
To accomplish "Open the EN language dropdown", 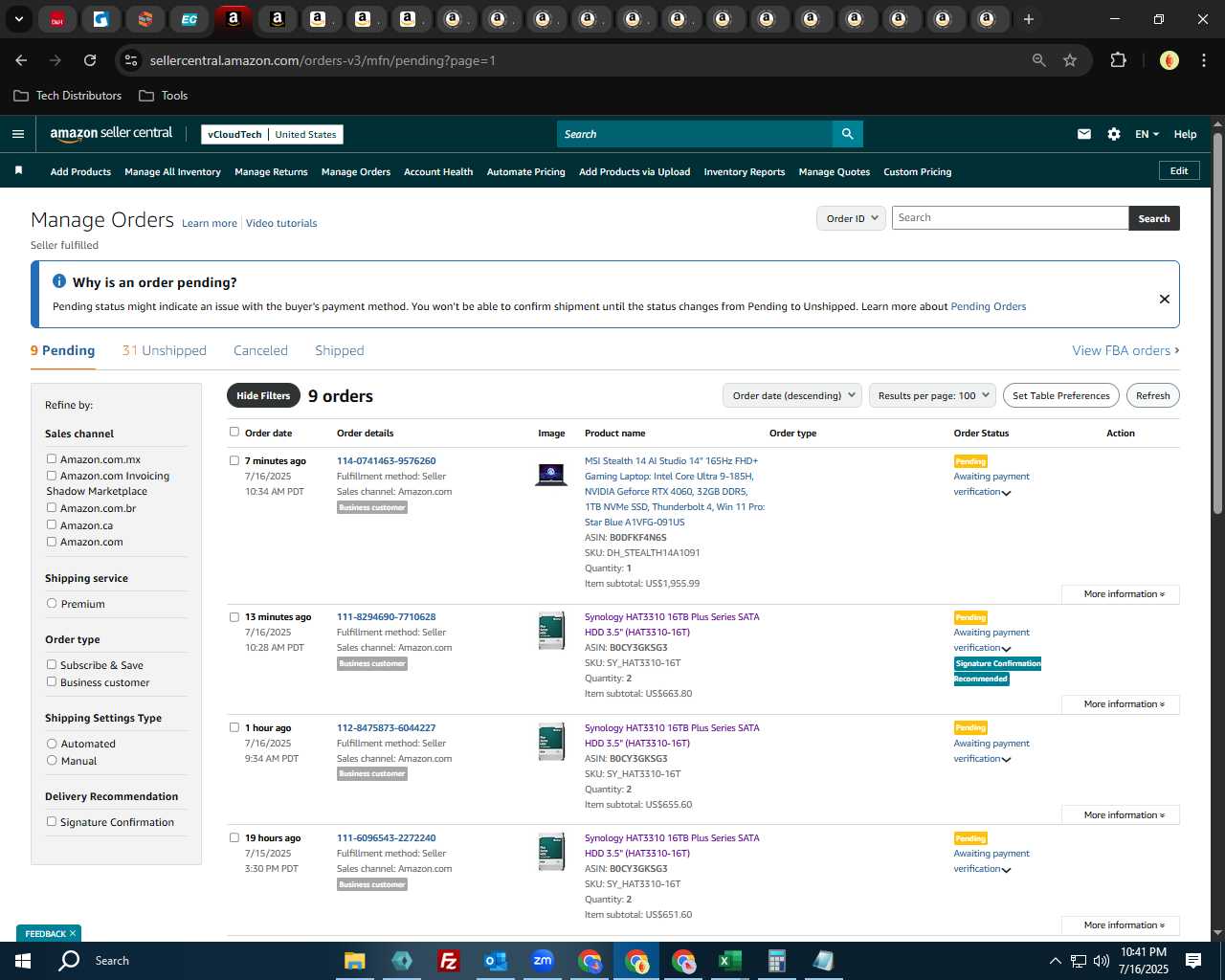I will 1147,134.
